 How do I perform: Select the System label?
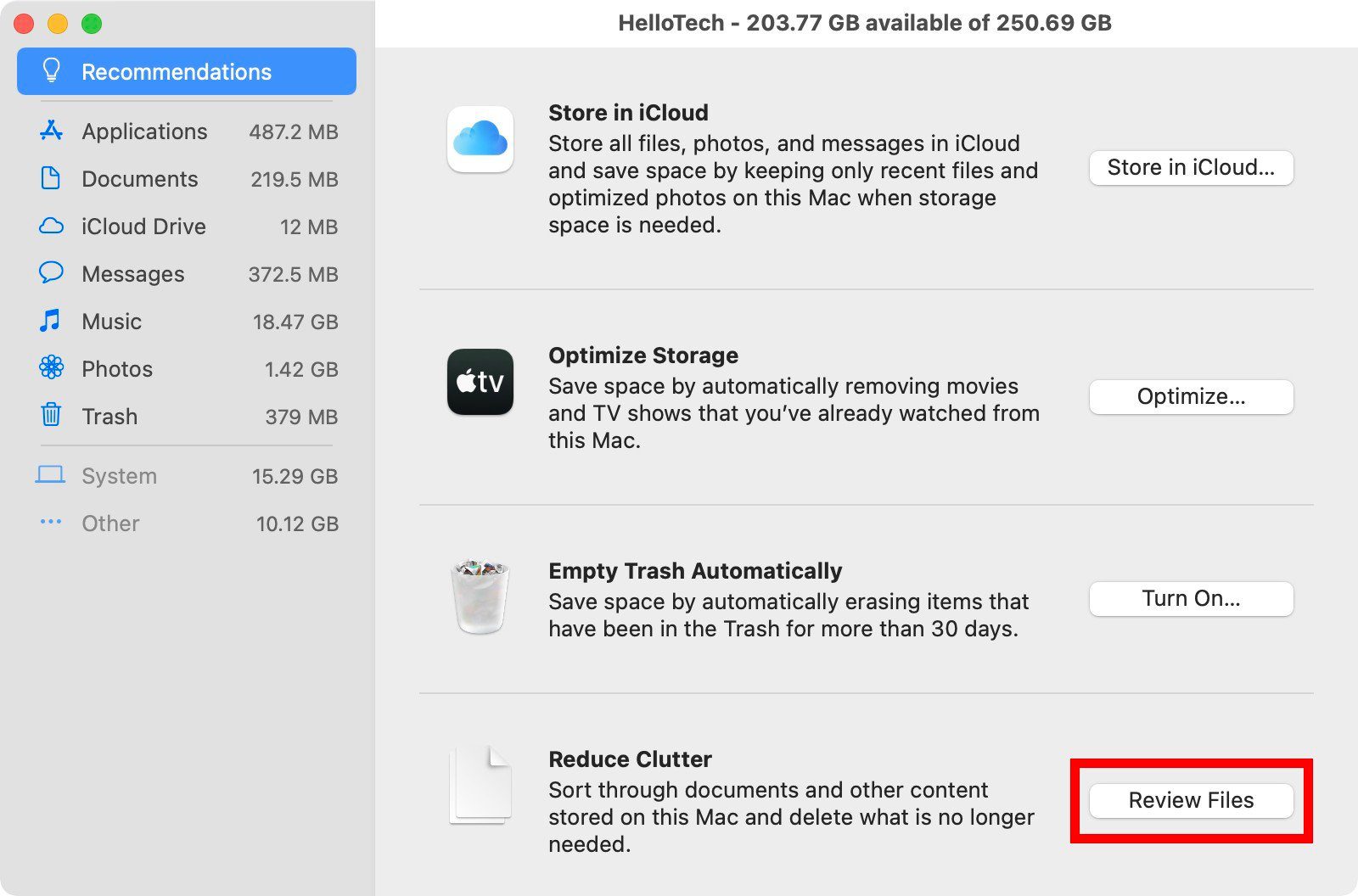click(x=119, y=476)
